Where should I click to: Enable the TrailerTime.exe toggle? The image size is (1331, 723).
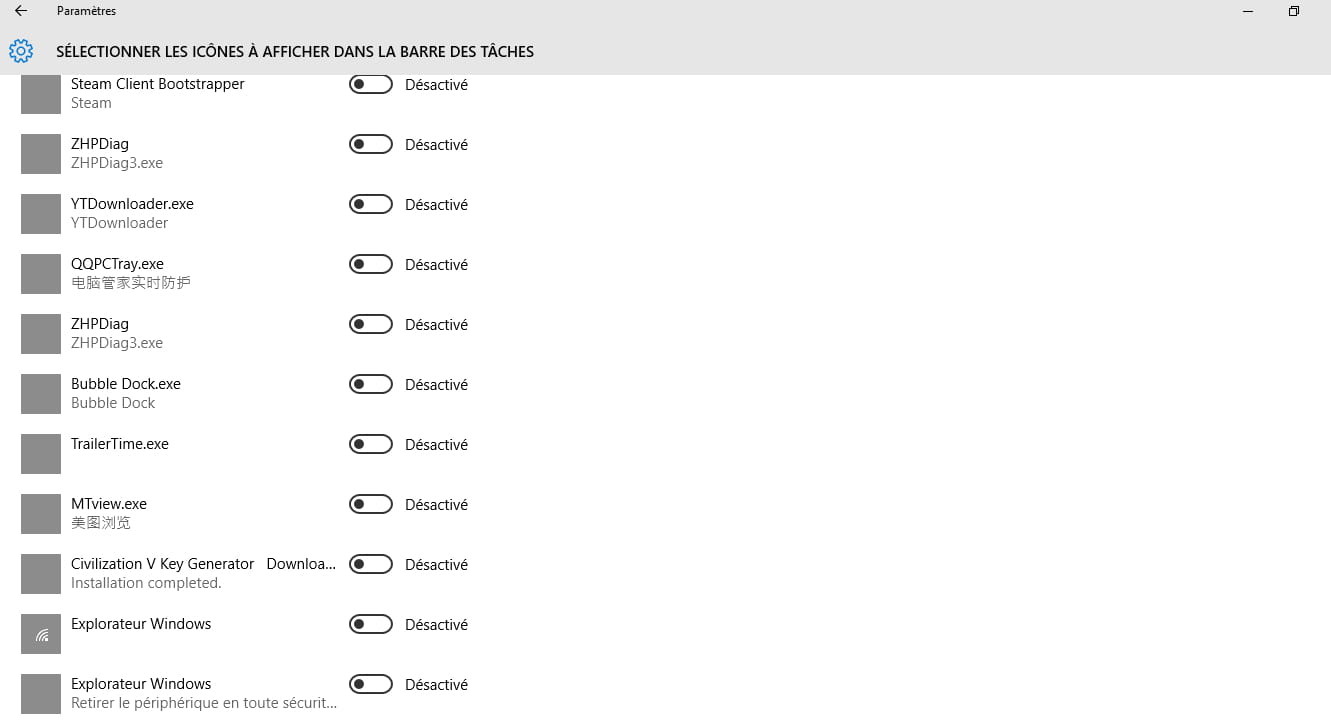pos(370,444)
